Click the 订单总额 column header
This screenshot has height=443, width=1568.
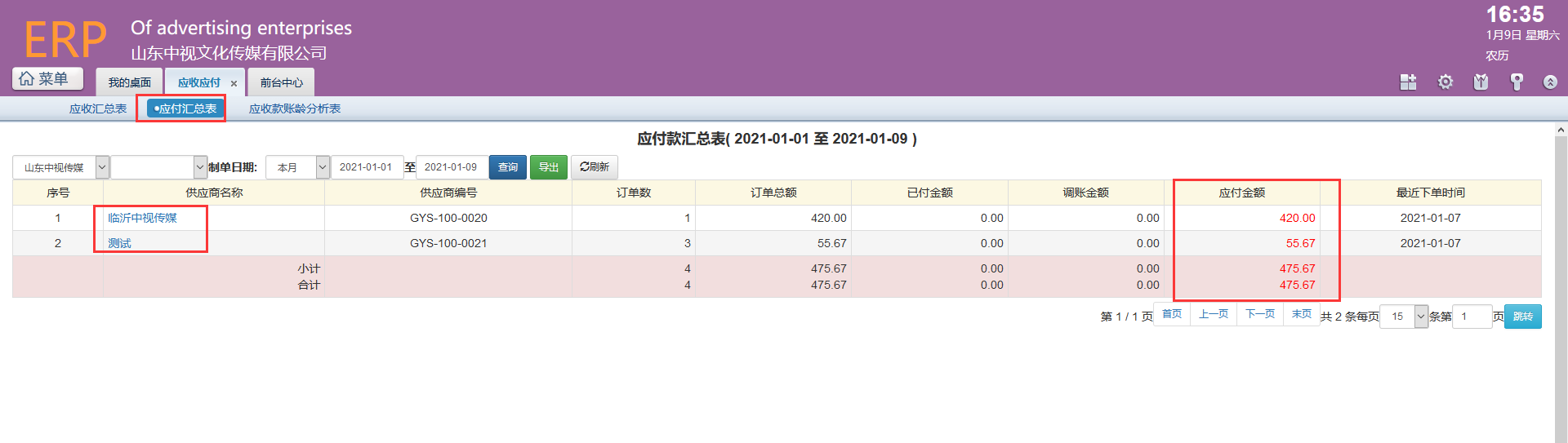coord(773,193)
